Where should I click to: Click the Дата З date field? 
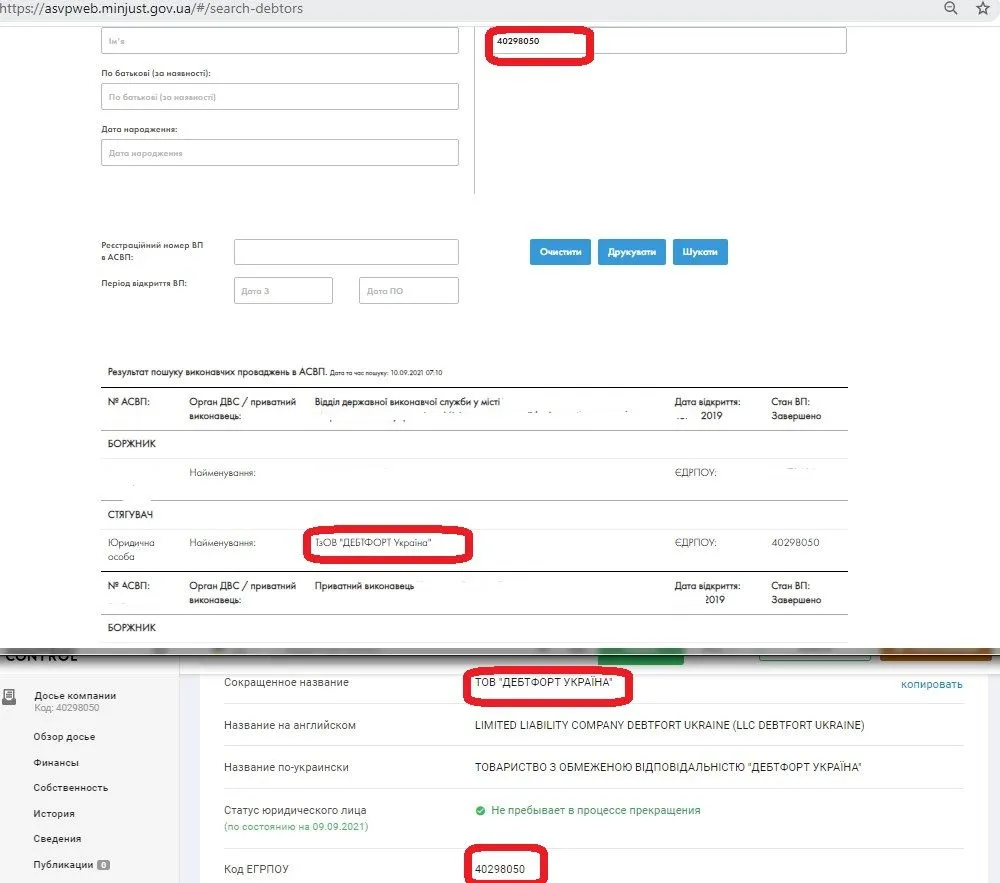283,291
